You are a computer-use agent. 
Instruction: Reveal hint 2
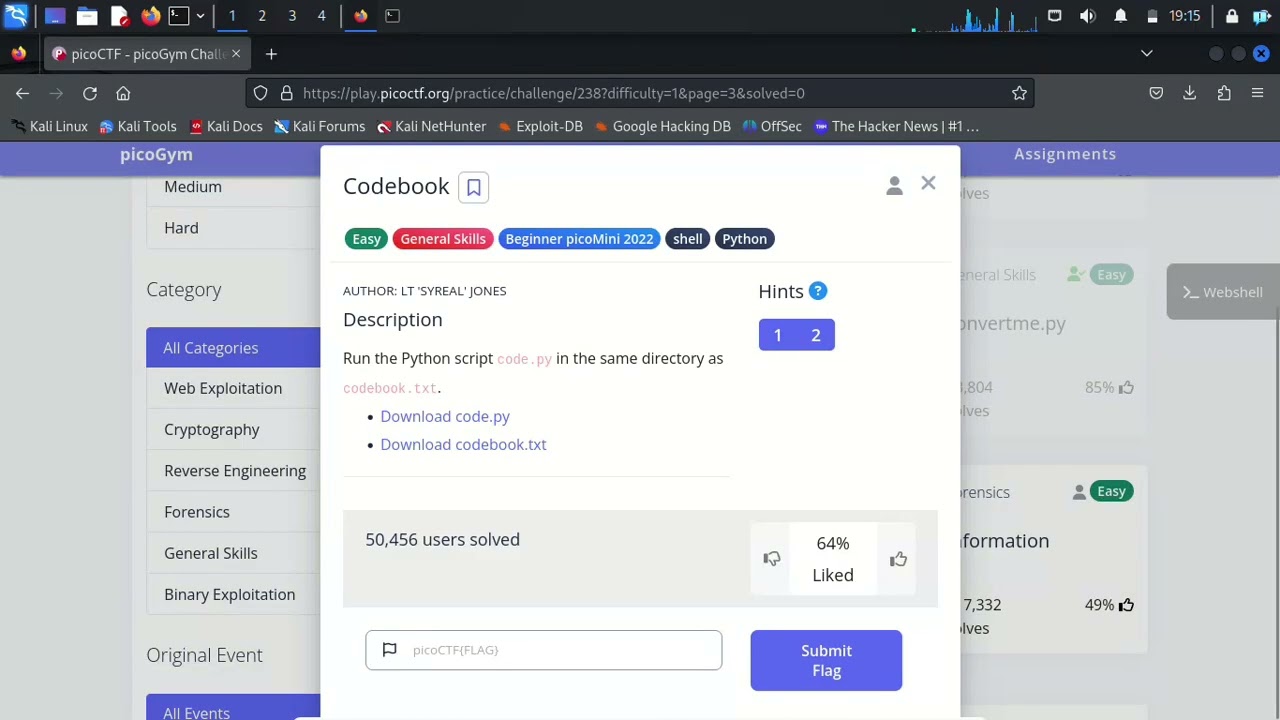816,335
